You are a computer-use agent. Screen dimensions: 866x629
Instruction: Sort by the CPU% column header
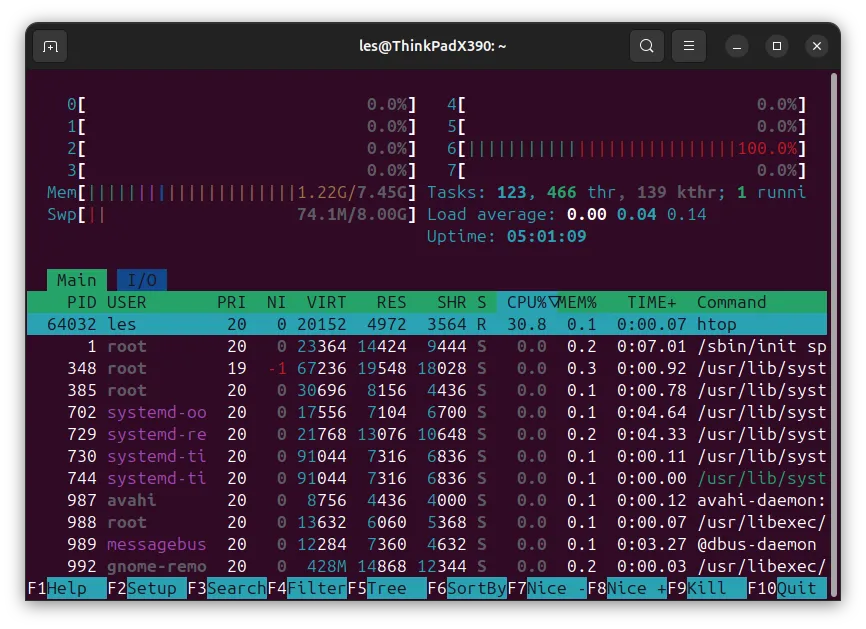527,302
